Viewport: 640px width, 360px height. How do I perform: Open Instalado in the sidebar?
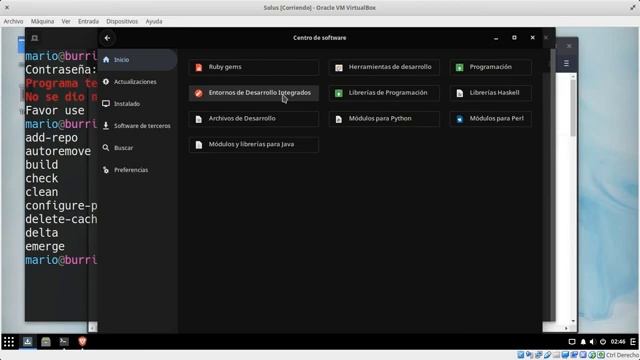[x=137, y=104]
